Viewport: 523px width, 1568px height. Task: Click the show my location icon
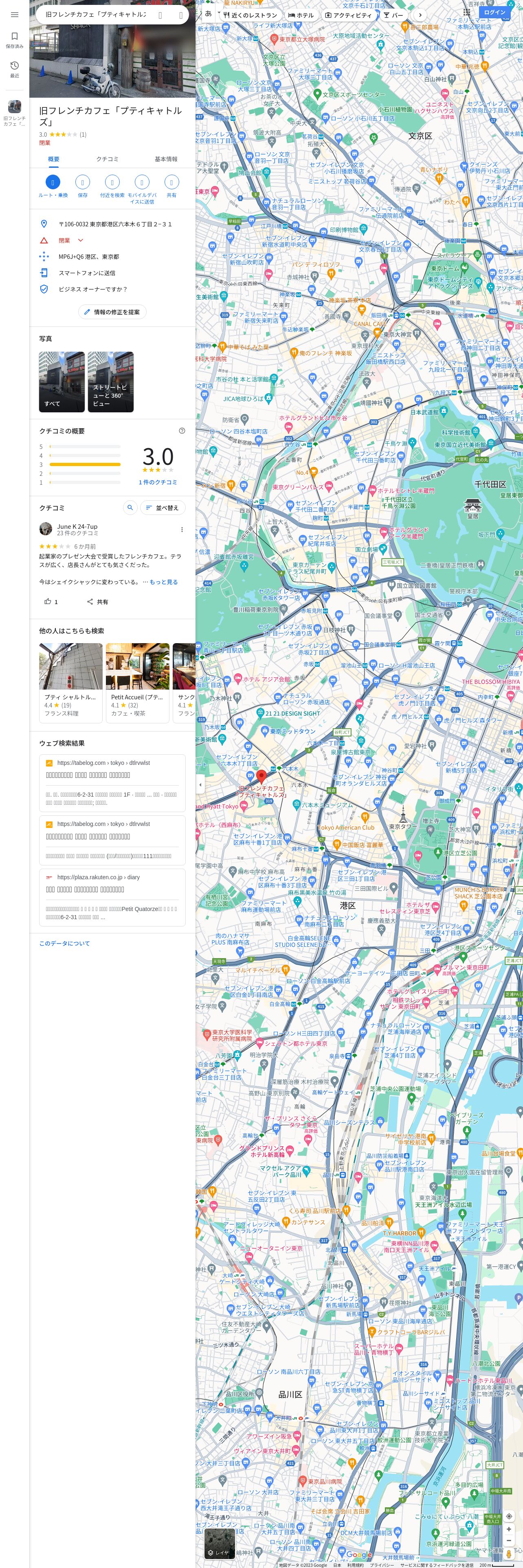tap(509, 1516)
